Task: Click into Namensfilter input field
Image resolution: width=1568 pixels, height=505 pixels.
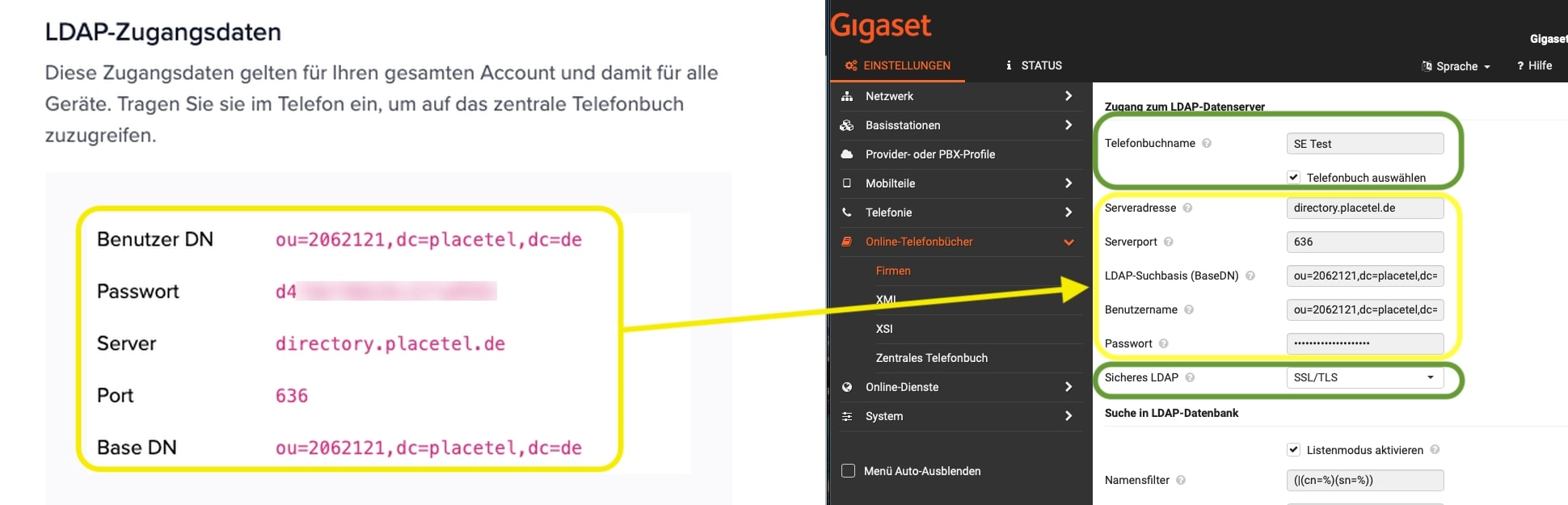Action: [1365, 480]
